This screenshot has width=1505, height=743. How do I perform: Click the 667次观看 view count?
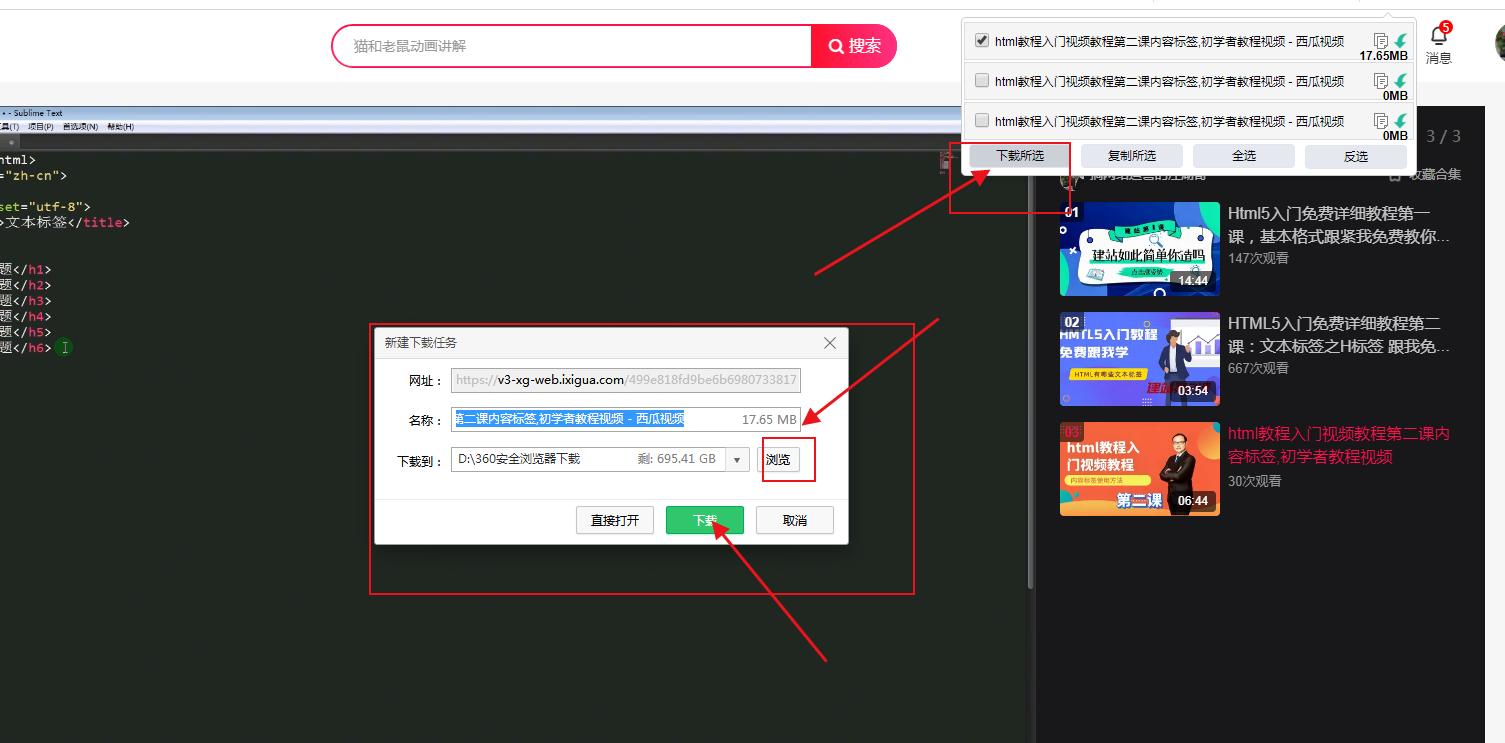[1258, 368]
